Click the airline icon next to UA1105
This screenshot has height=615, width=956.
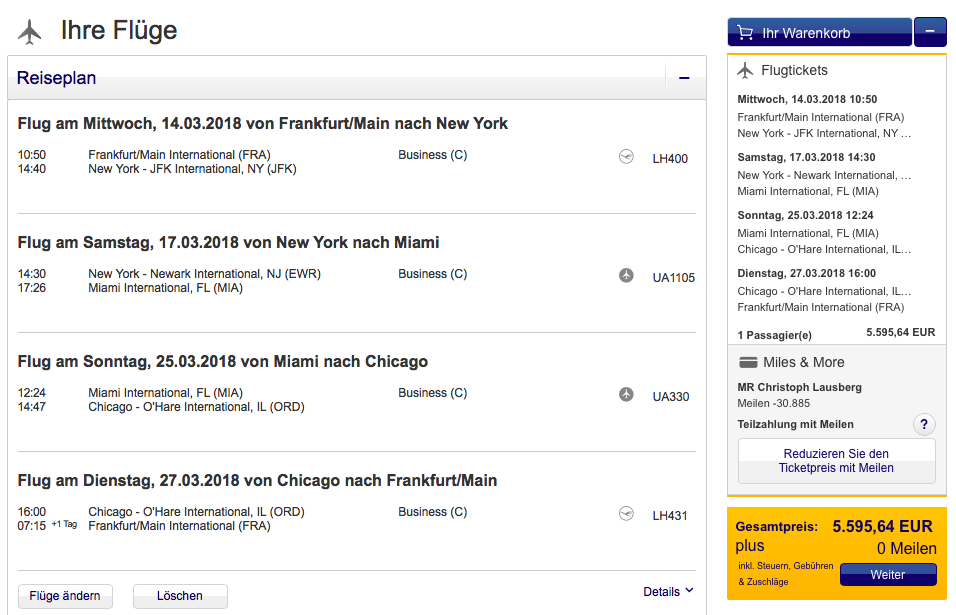point(627,276)
